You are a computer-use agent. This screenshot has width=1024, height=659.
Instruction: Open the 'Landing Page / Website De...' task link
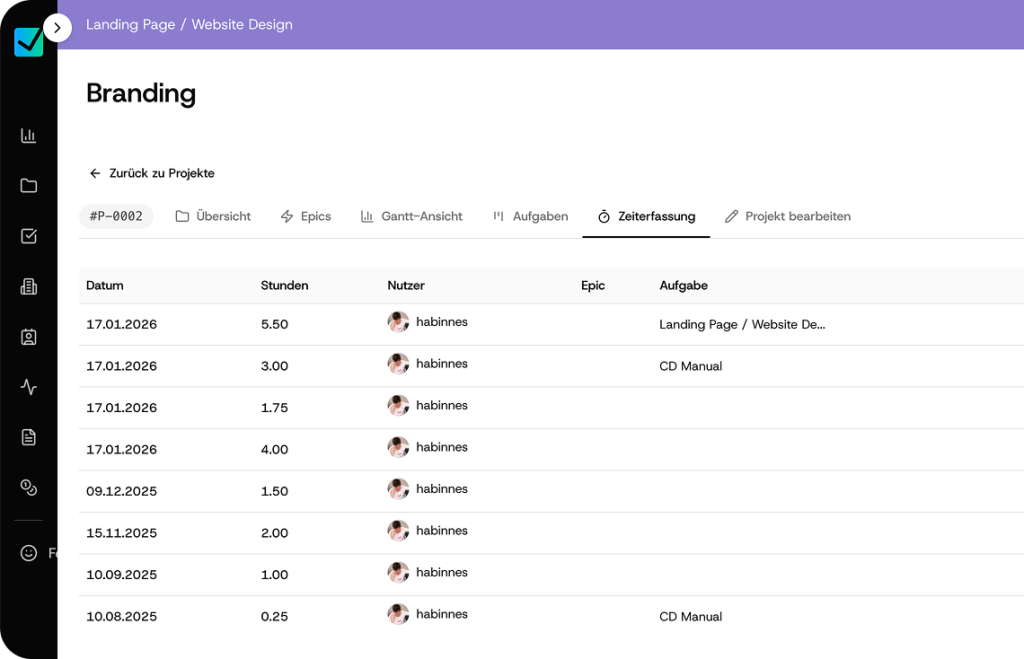(x=742, y=324)
